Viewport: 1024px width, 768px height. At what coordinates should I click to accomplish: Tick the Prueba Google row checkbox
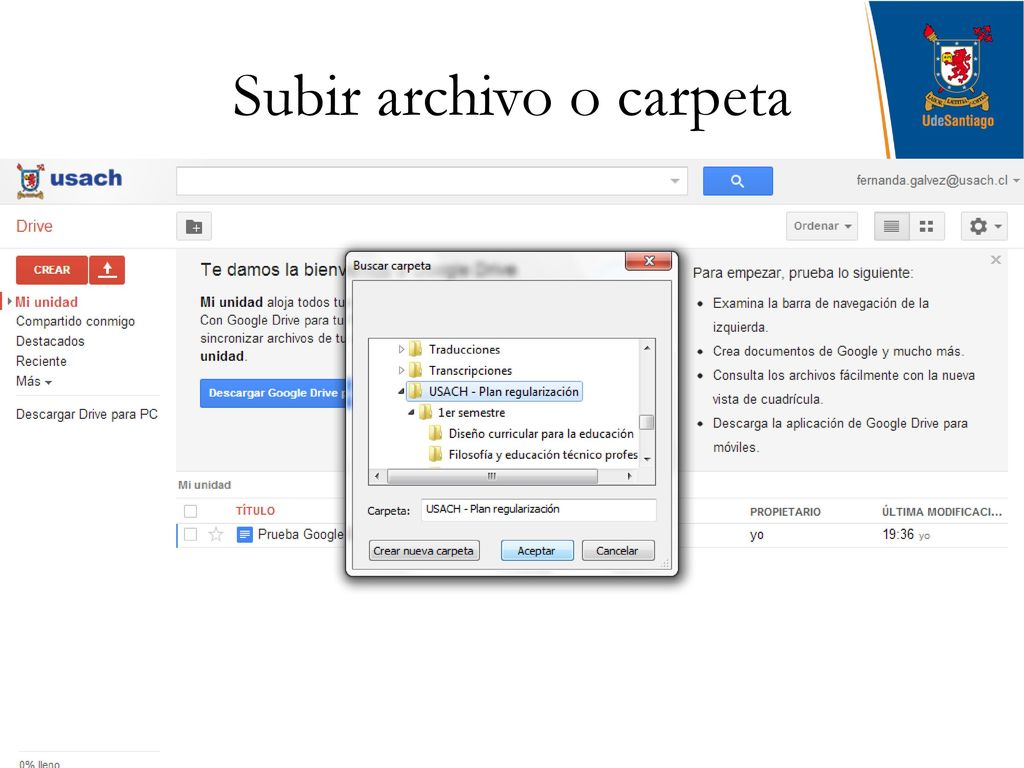click(x=191, y=535)
